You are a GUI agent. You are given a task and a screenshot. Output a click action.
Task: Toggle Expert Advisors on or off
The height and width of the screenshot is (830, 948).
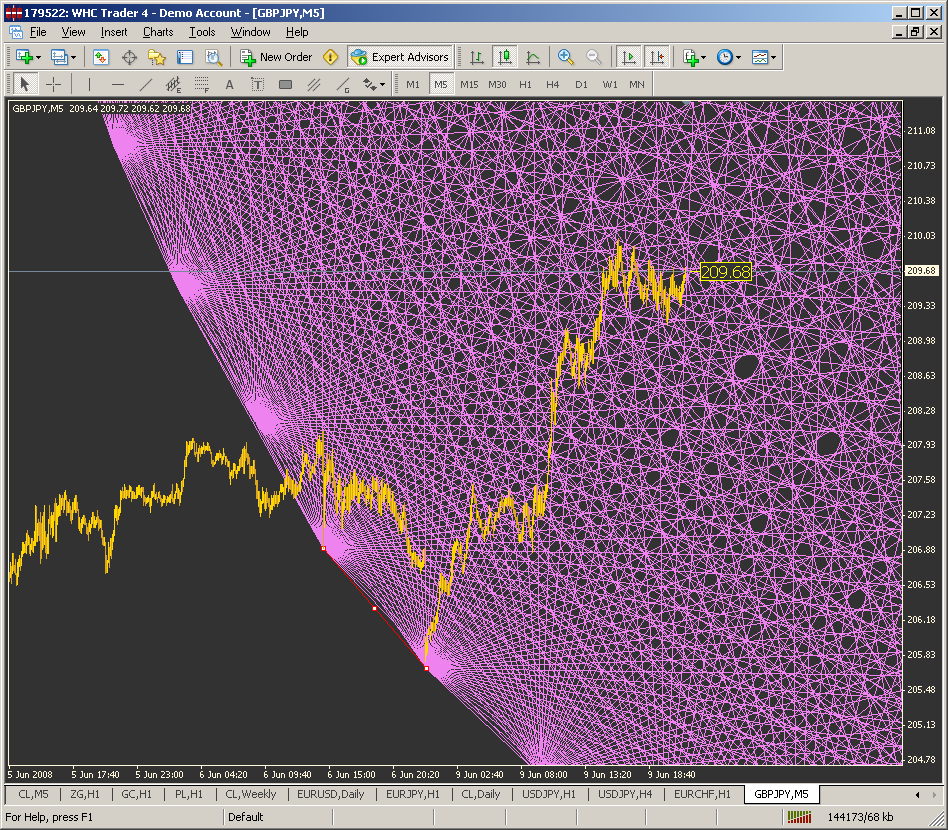[x=400, y=57]
